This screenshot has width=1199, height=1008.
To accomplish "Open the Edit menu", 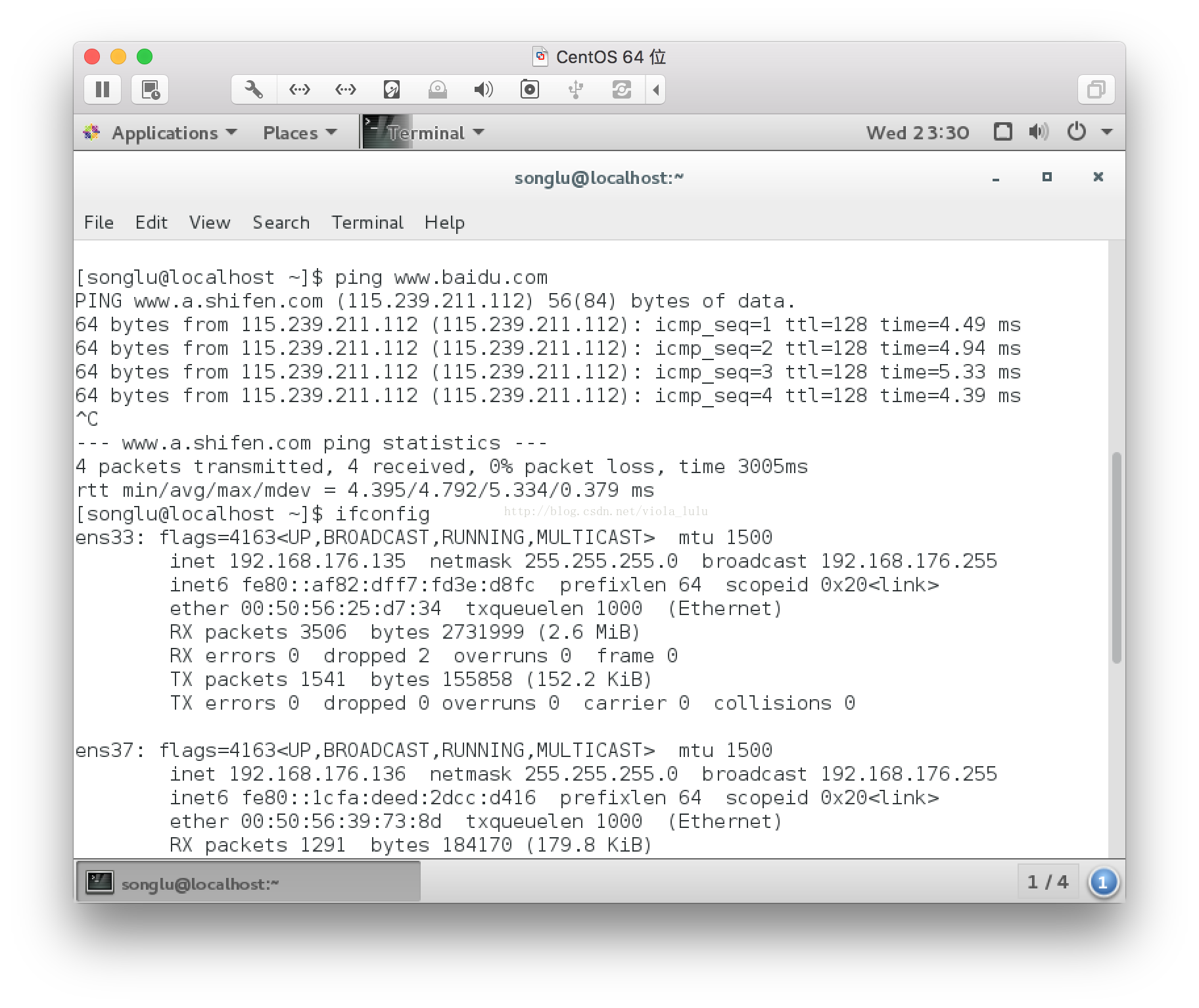I will click(151, 223).
